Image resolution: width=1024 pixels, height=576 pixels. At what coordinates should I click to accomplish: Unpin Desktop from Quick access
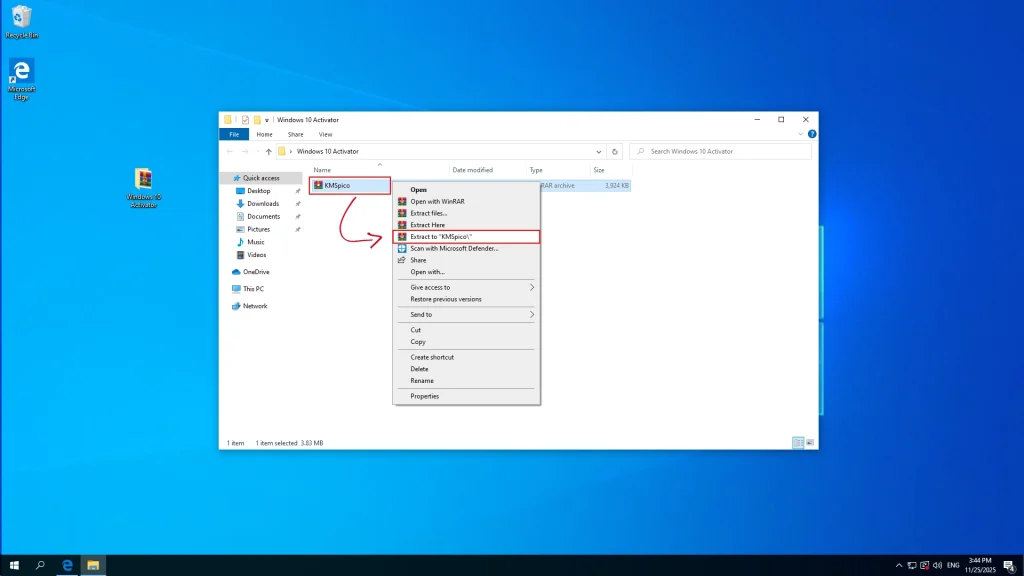[x=297, y=190]
